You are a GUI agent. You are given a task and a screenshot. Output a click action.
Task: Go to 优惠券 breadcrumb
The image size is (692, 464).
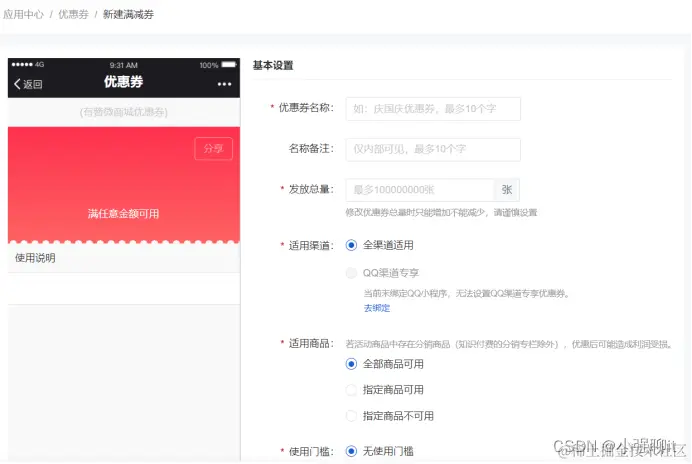point(73,14)
